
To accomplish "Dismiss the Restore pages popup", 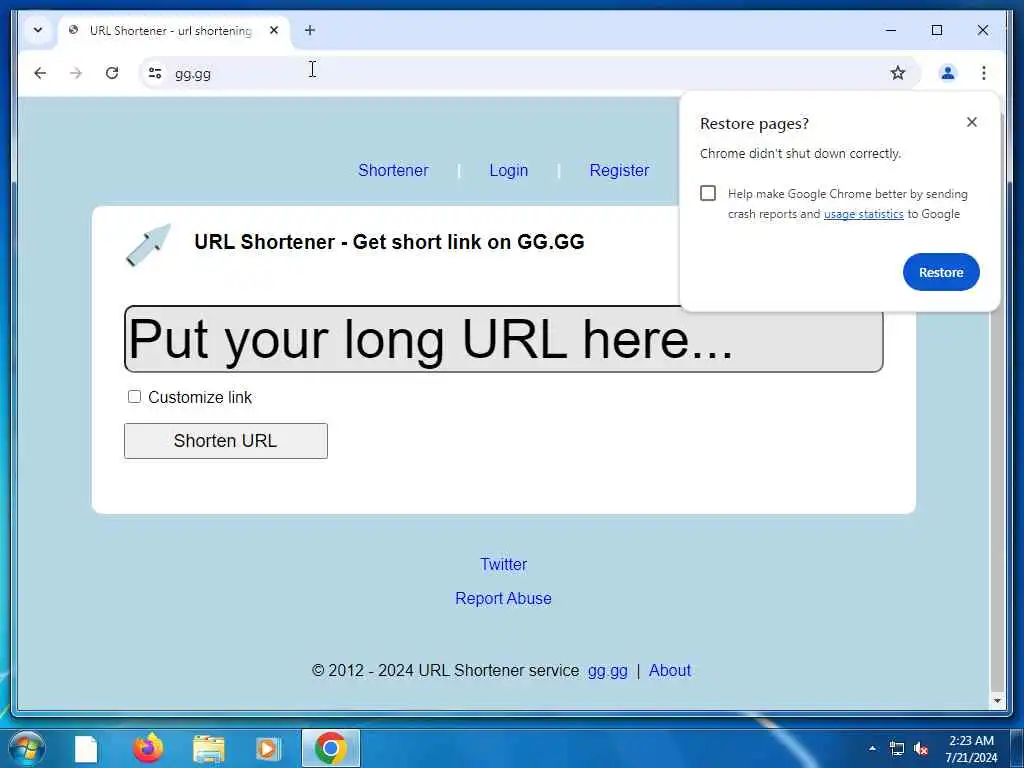I will point(972,122).
